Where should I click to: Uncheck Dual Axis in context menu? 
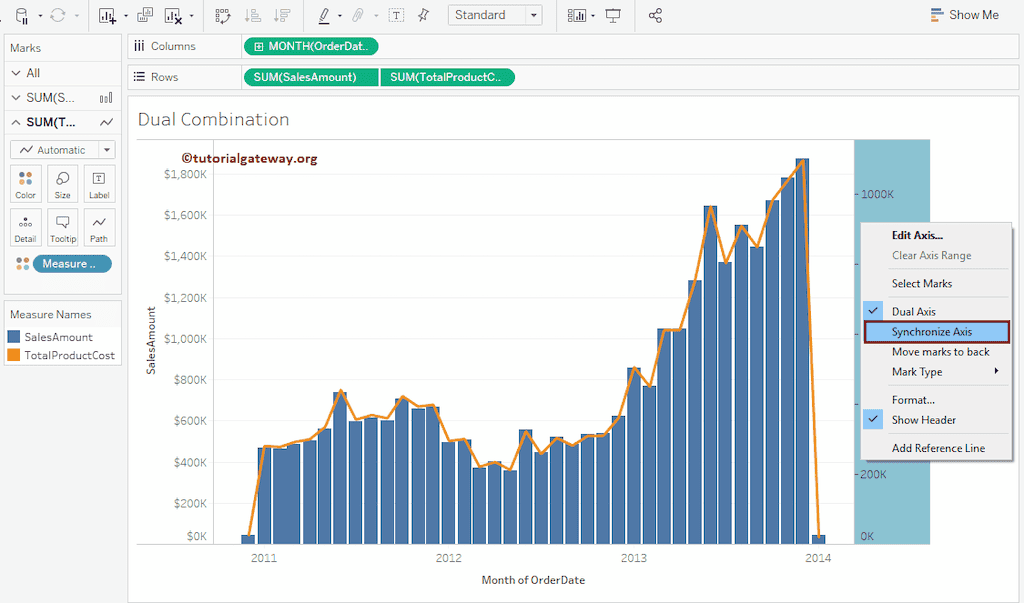click(x=914, y=312)
